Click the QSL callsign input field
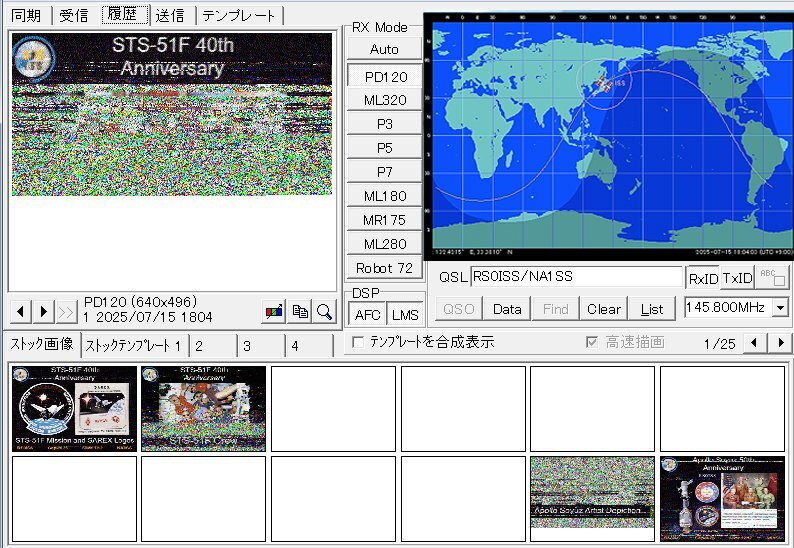The height and width of the screenshot is (548, 794). coord(576,277)
